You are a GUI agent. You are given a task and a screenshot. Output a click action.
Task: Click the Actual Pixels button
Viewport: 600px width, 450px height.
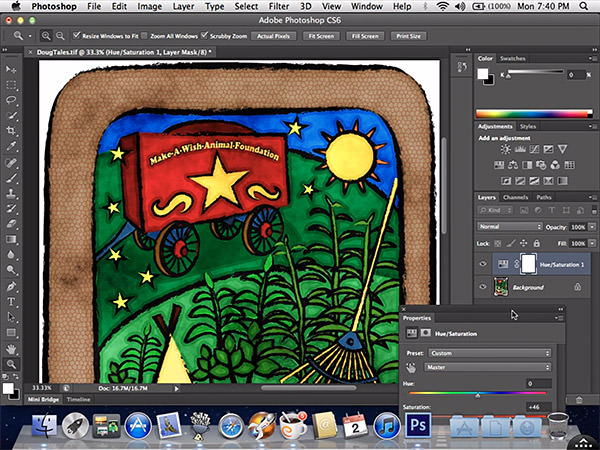click(273, 36)
